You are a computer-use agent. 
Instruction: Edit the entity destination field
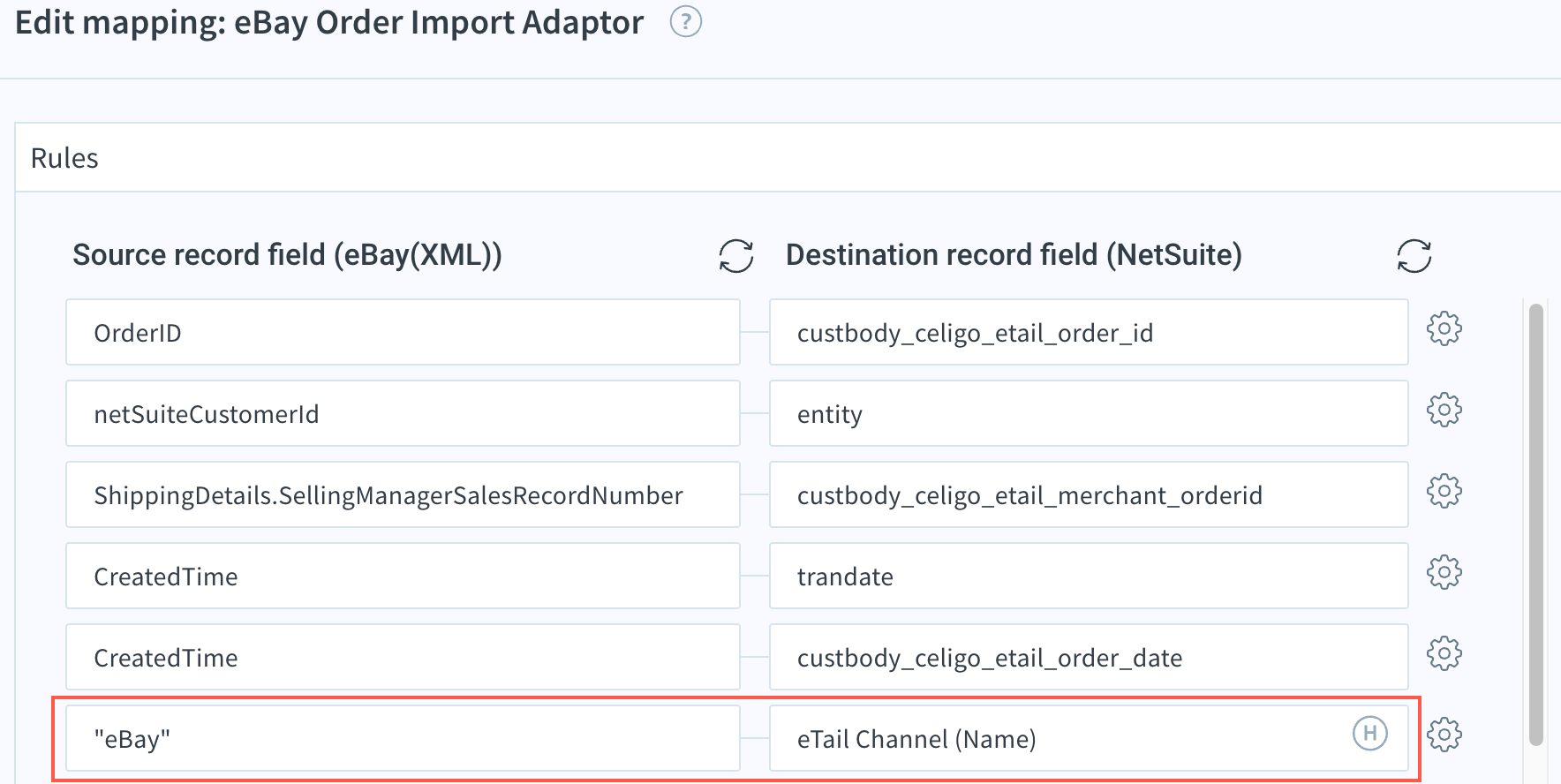1089,413
